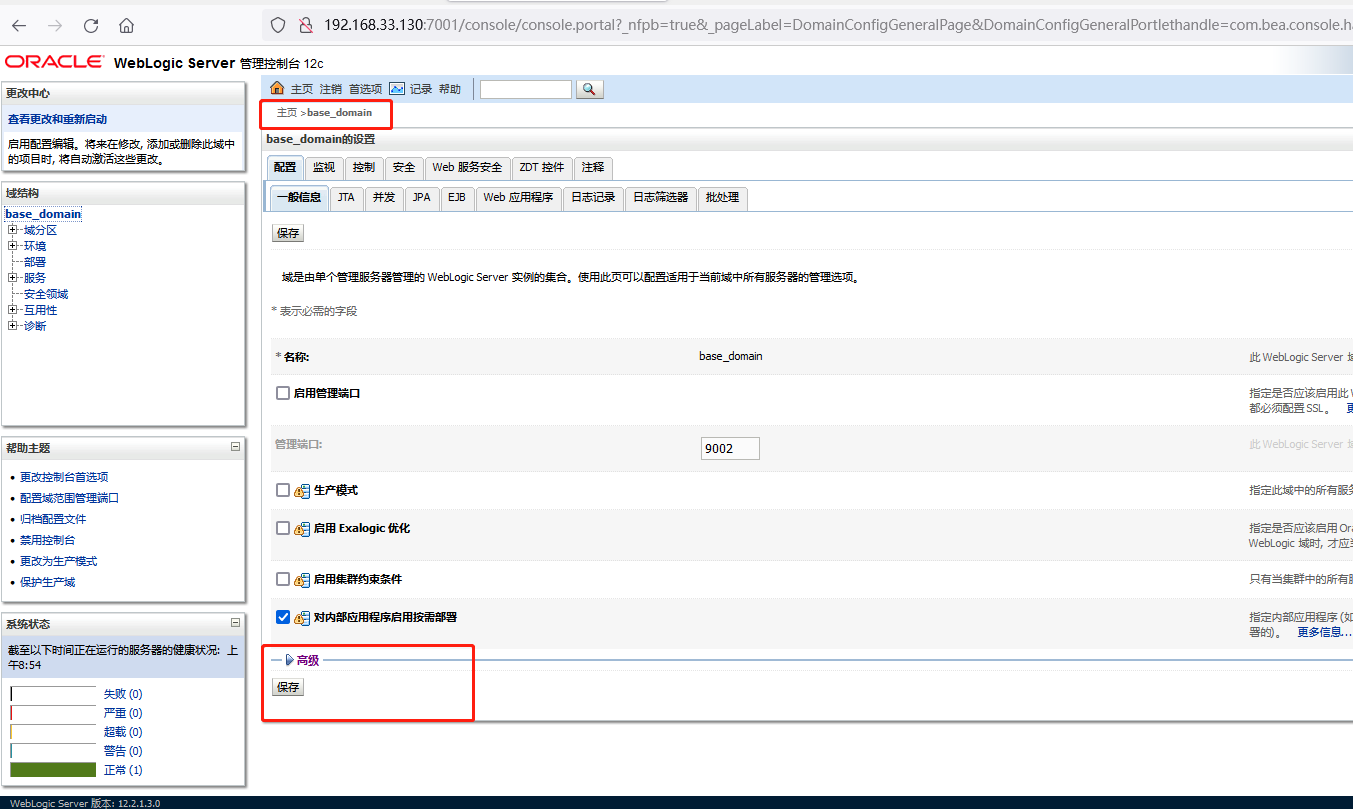Click the 正常 (1) health status link
The height and width of the screenshot is (809, 1353).
click(x=123, y=770)
